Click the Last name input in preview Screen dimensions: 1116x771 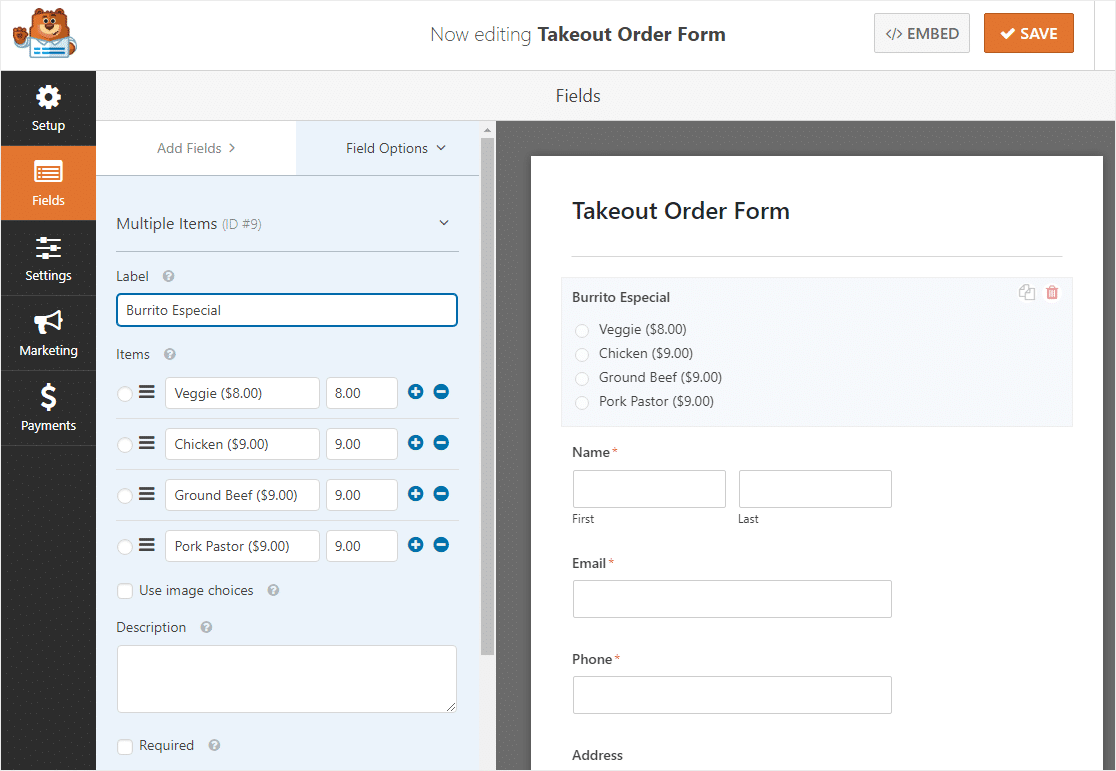pos(815,489)
